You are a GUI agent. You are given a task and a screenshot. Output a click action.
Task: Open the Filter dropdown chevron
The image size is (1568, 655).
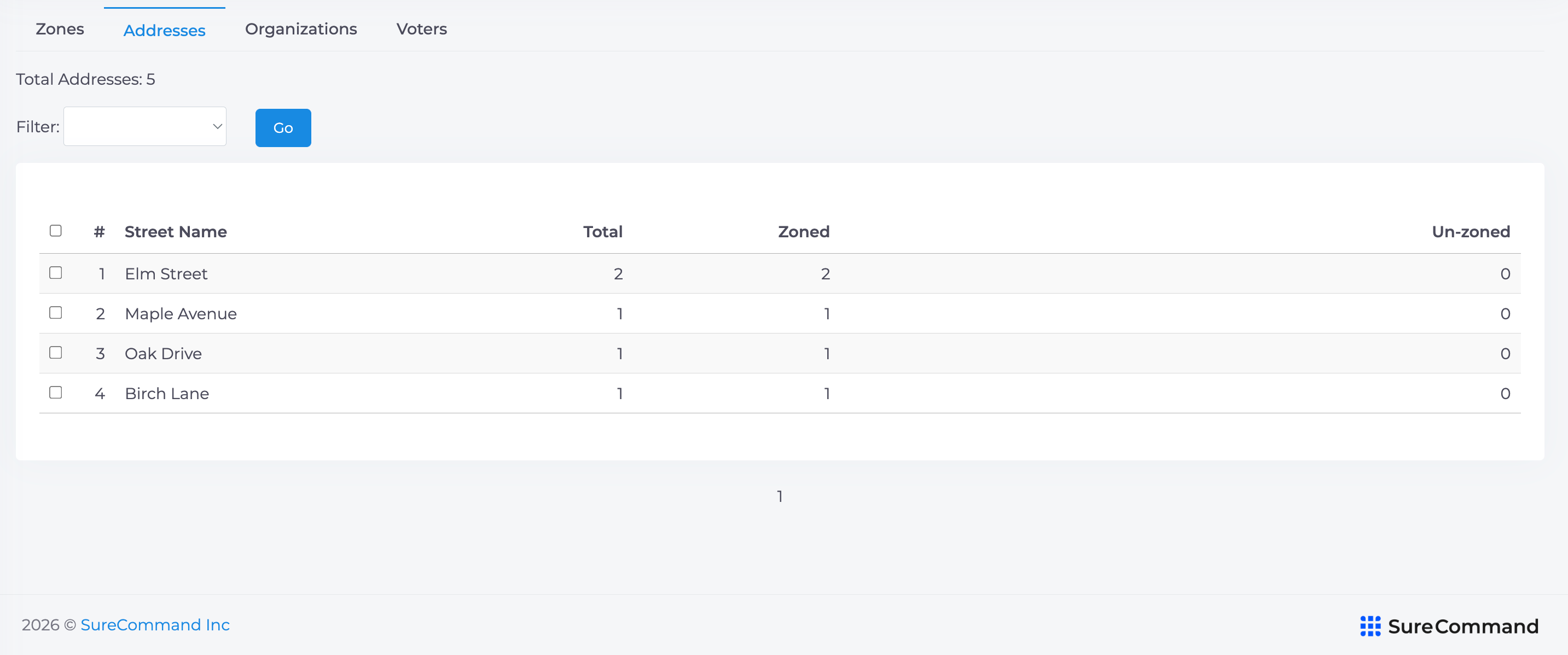217,126
